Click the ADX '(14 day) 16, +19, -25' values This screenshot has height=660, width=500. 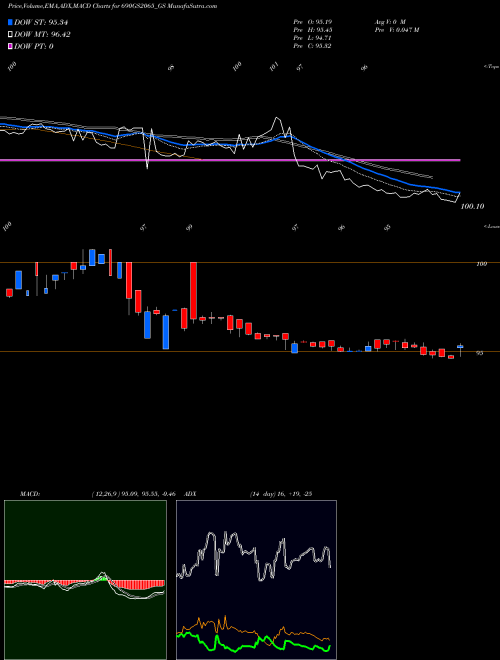pos(280,494)
